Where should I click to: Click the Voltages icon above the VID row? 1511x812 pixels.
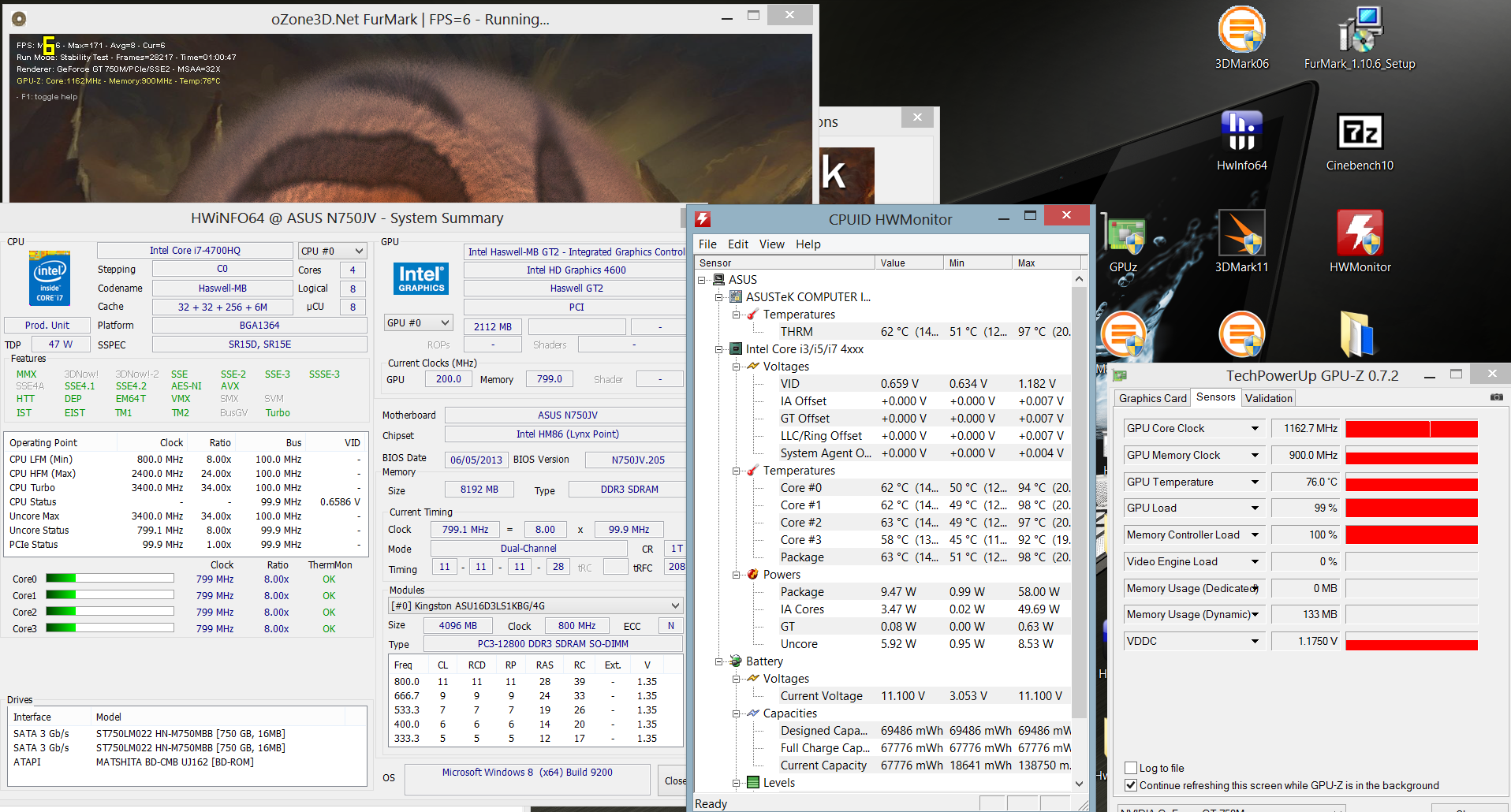[x=753, y=367]
